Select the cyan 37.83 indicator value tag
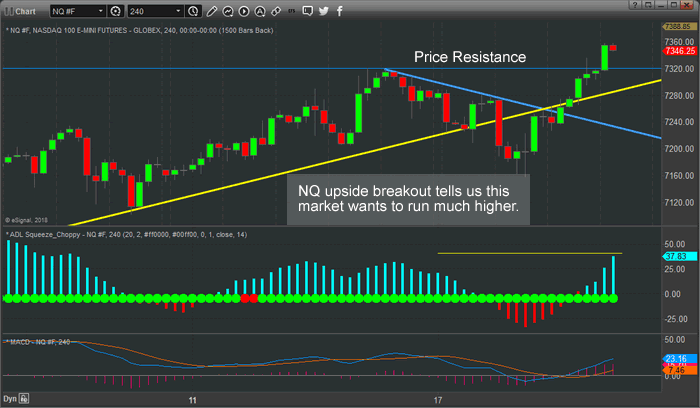This screenshot has height=408, width=700. 680,256
